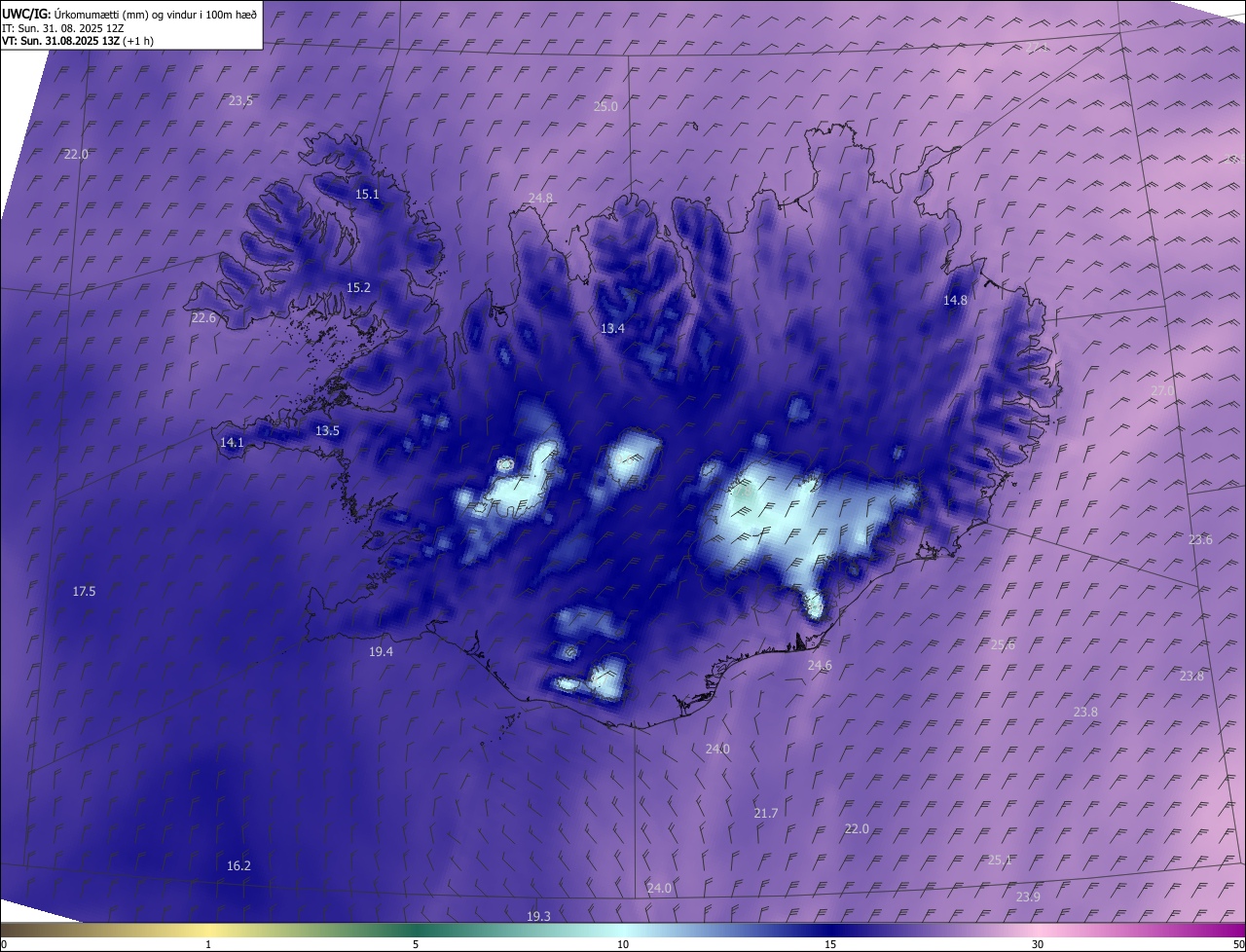Click the 25.0 value label

605,107
